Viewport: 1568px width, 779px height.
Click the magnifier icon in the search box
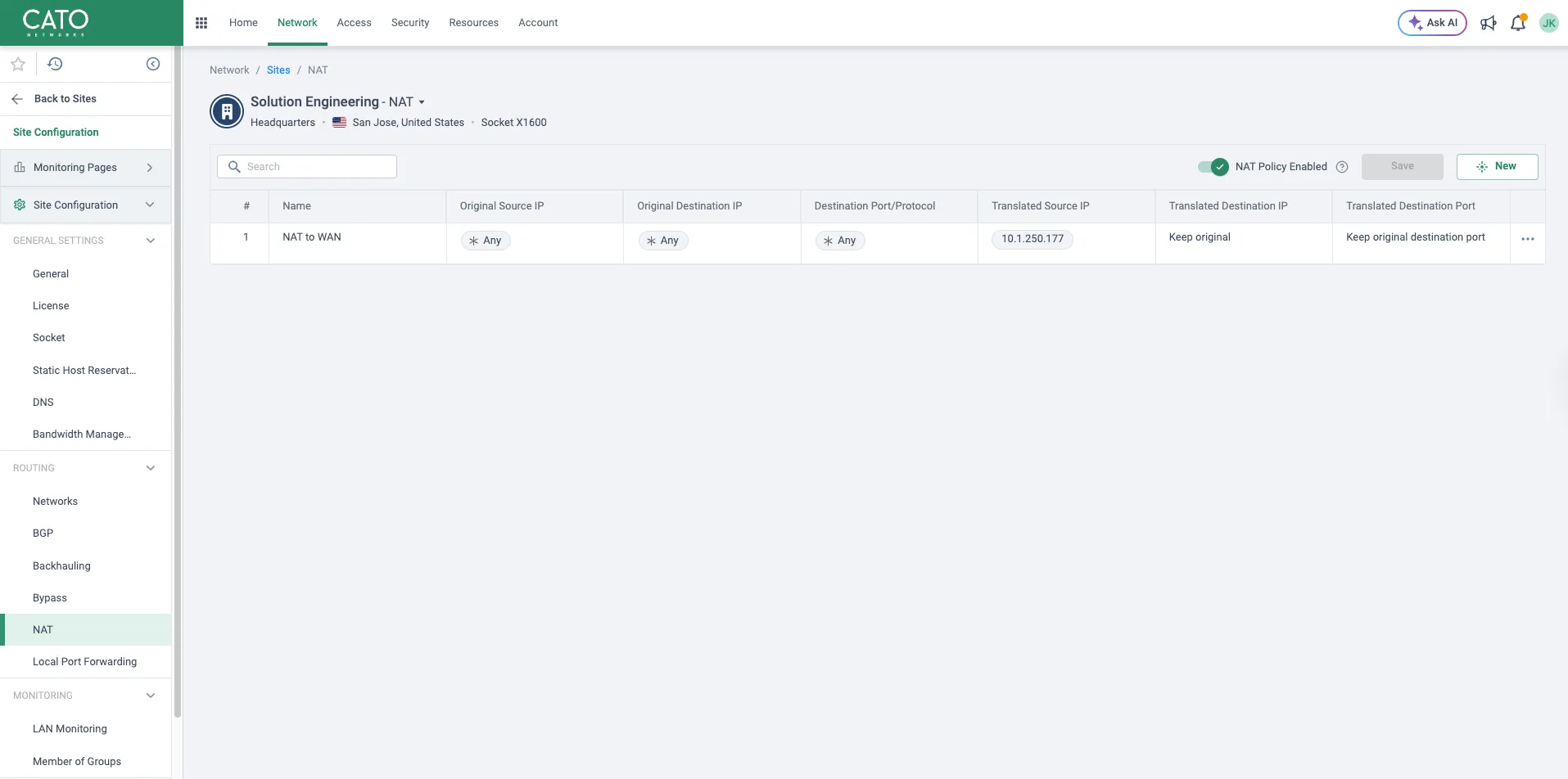coord(234,167)
